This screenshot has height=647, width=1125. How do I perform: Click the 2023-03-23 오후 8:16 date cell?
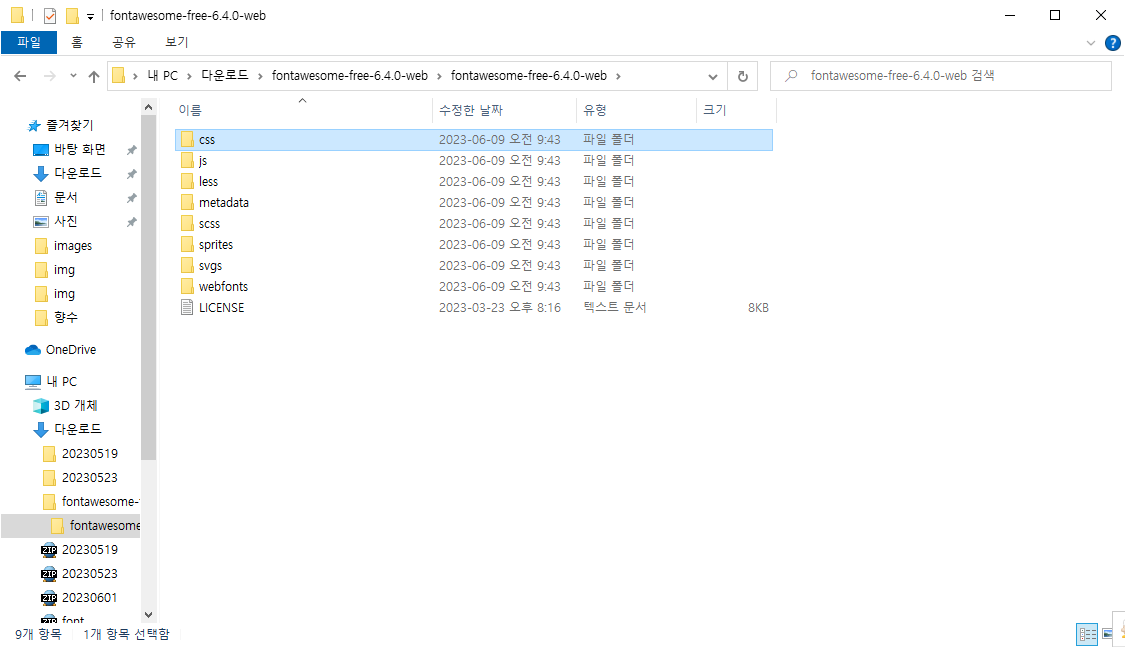pyautogui.click(x=499, y=308)
